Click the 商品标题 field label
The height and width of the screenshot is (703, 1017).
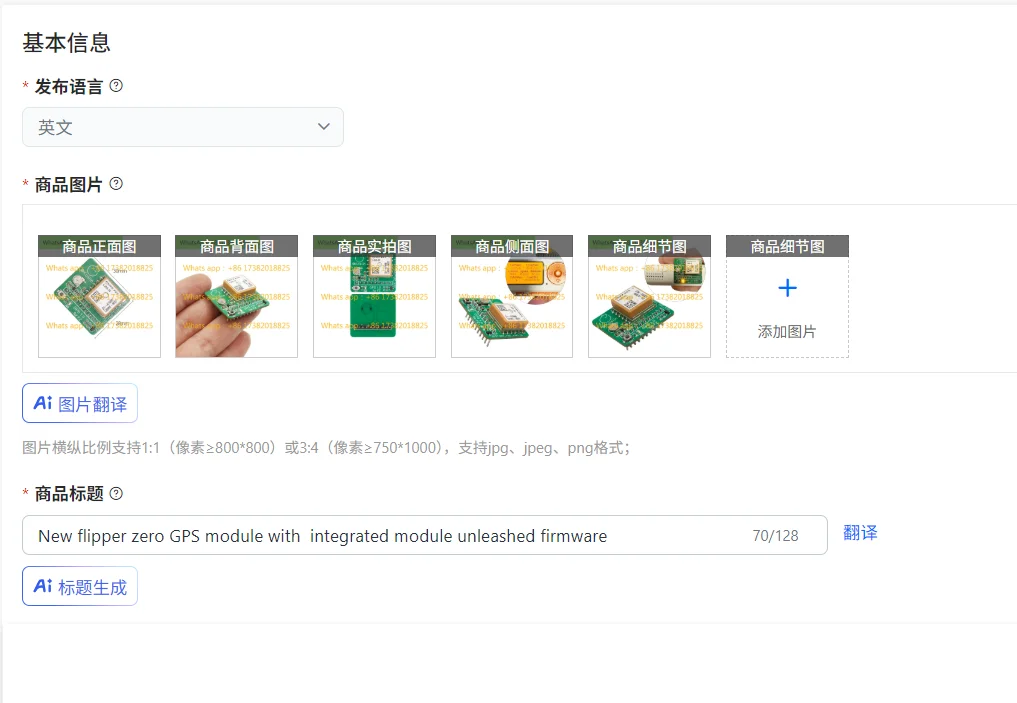tap(69, 494)
